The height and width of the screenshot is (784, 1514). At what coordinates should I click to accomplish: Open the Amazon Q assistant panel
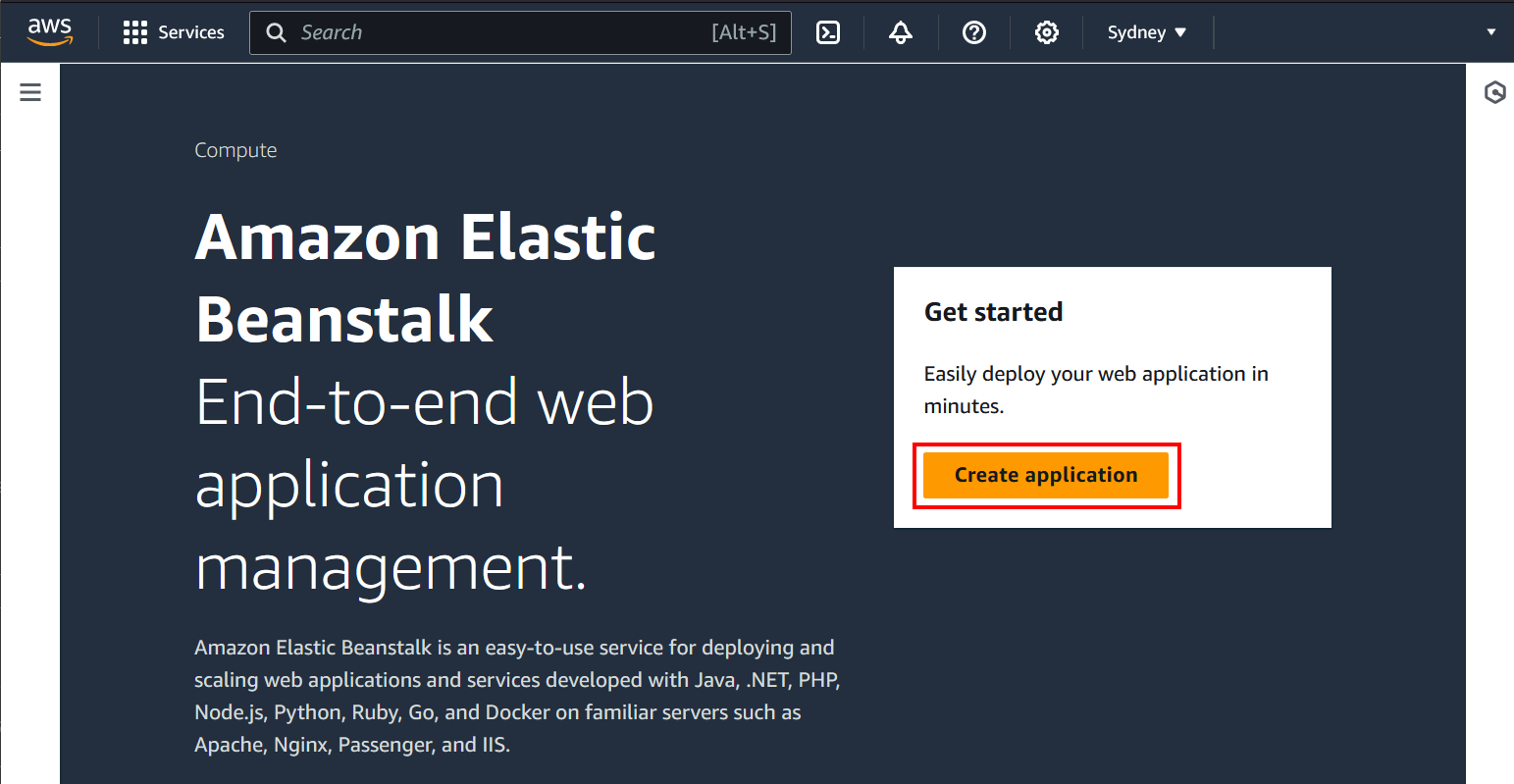[x=1495, y=92]
